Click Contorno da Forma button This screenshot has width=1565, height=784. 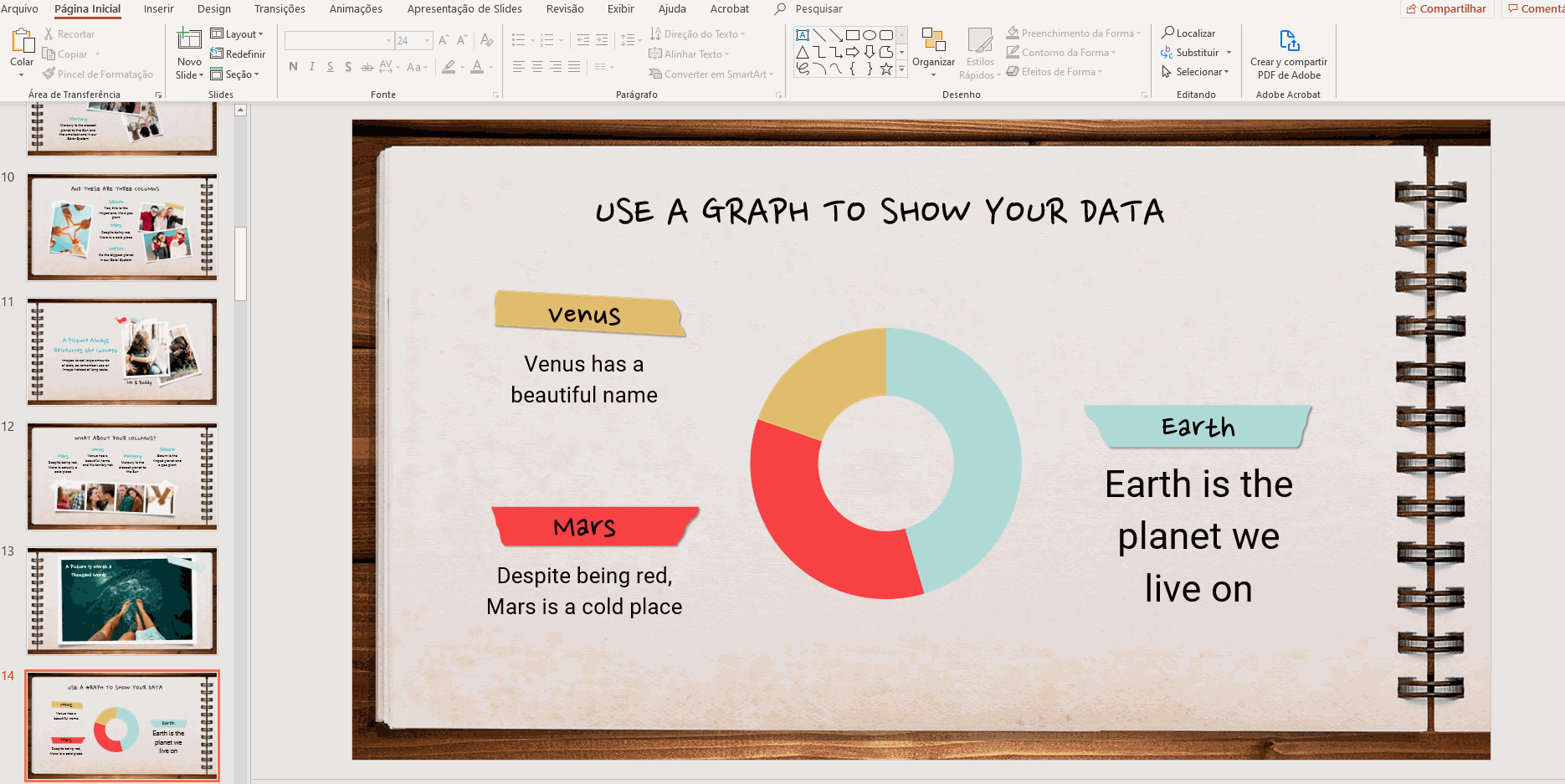click(1061, 53)
